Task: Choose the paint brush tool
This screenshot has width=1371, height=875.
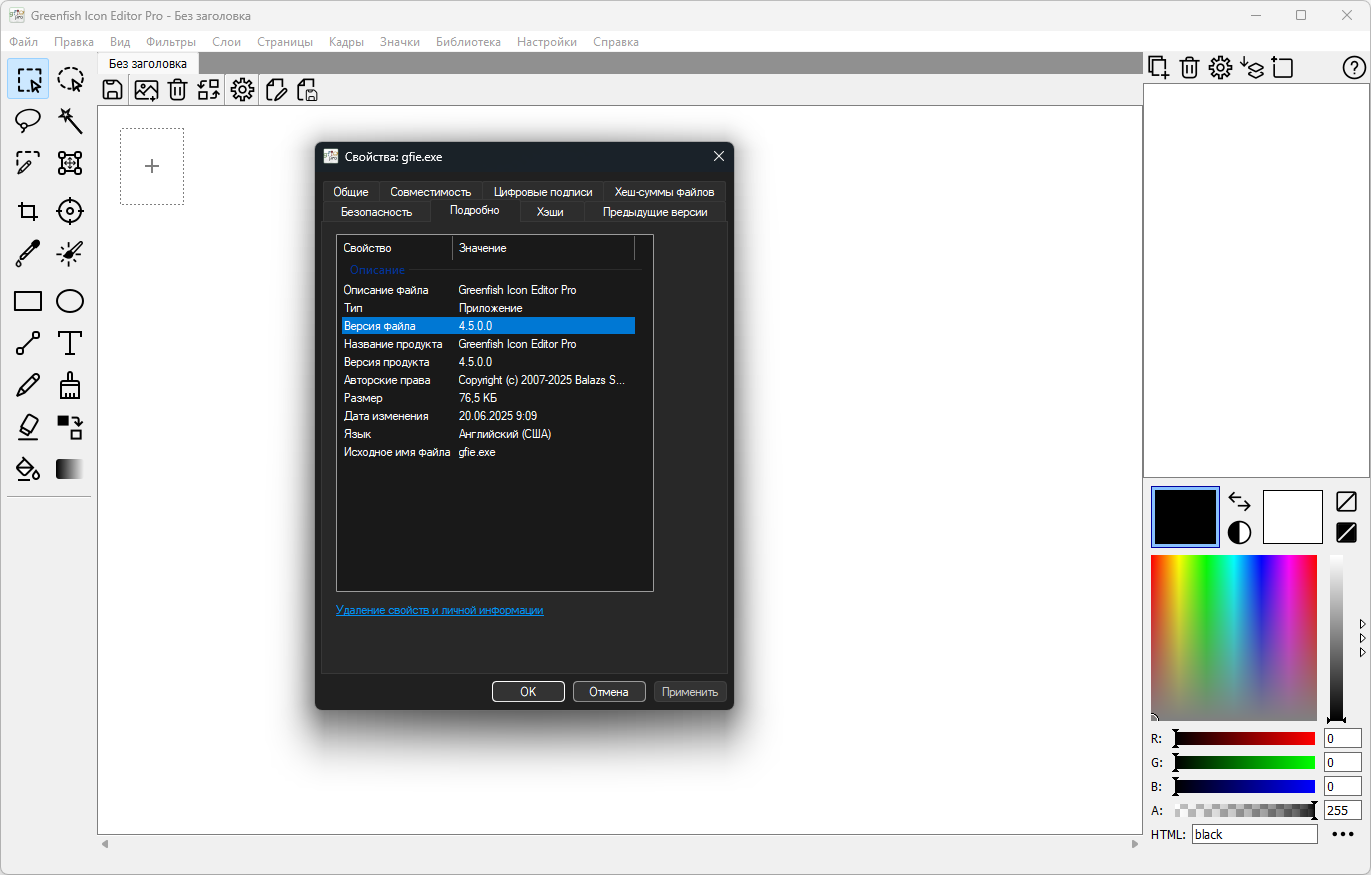Action: [70, 385]
